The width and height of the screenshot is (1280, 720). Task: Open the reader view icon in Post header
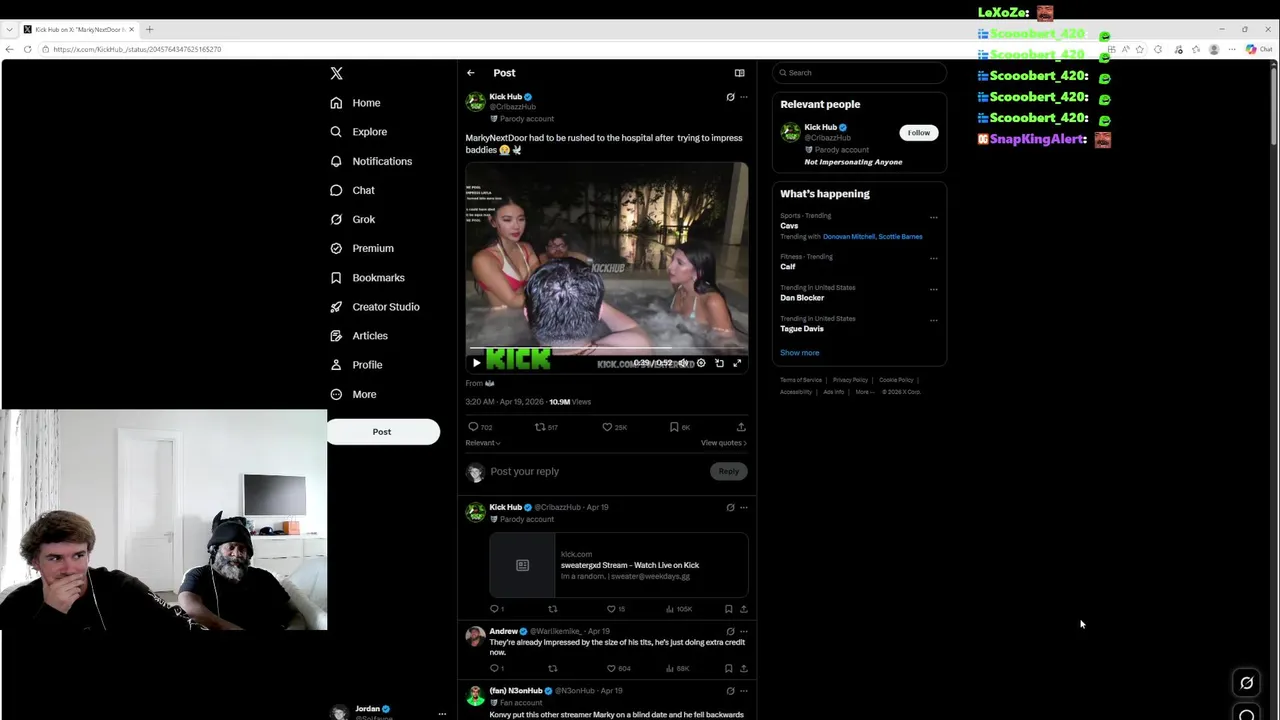coord(739,73)
